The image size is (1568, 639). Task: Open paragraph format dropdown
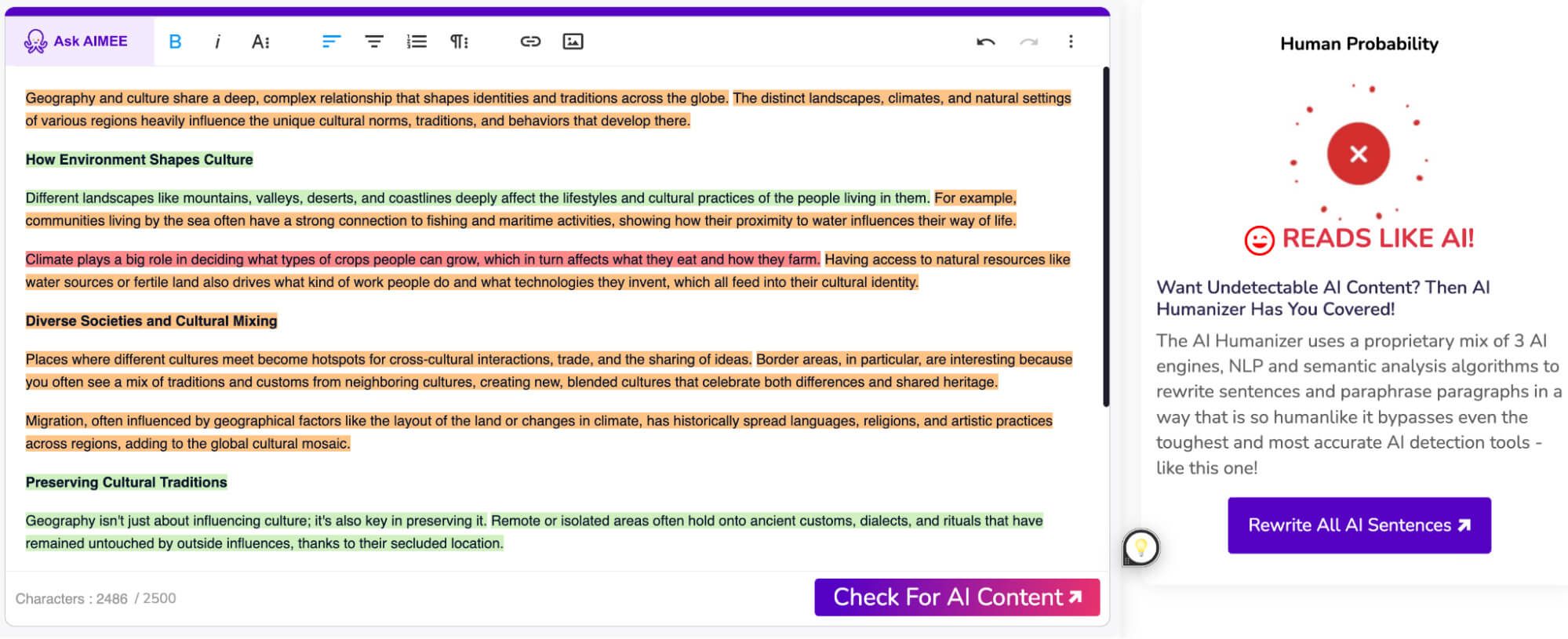click(x=459, y=42)
